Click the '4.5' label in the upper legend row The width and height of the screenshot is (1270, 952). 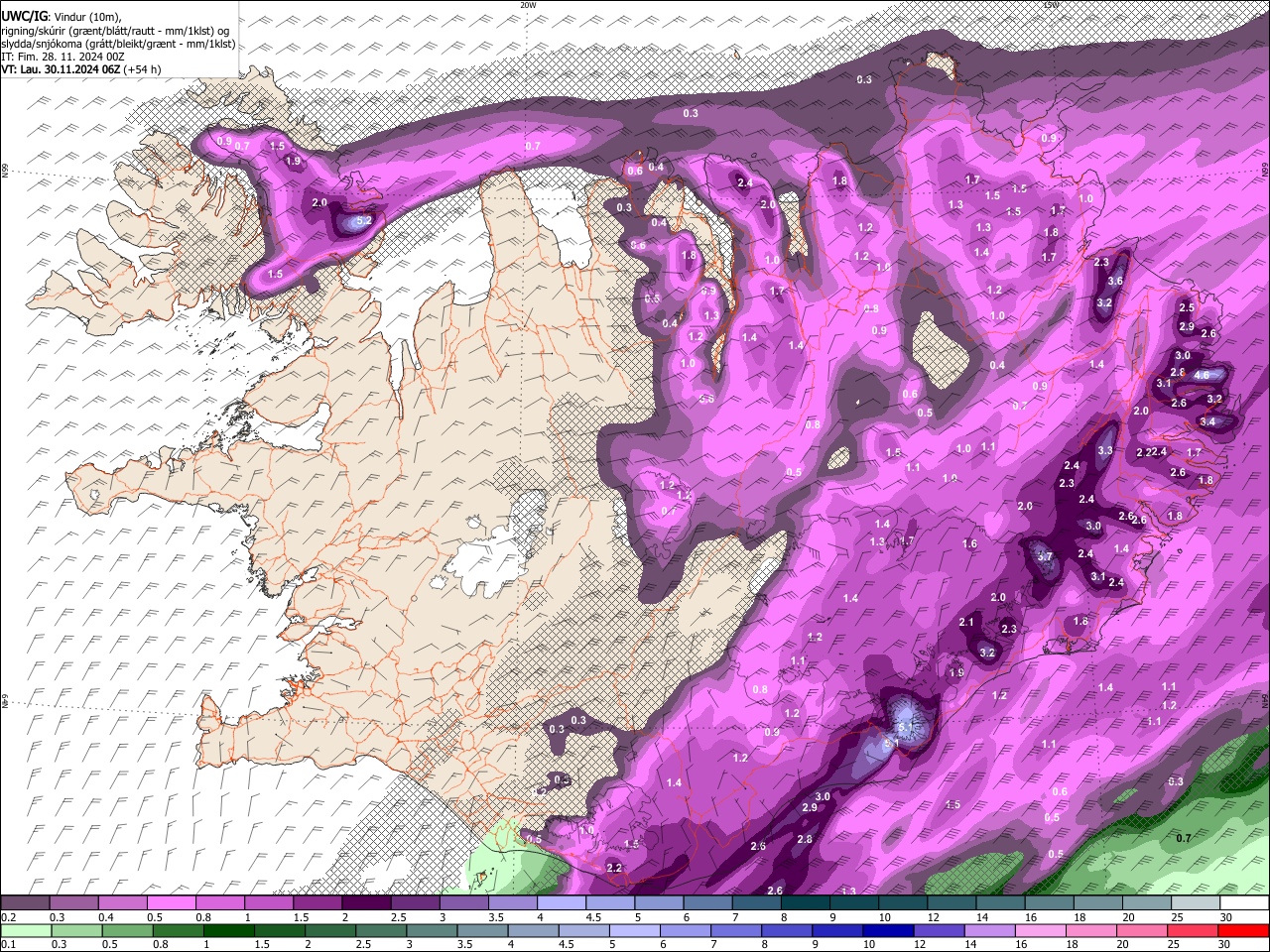click(593, 917)
